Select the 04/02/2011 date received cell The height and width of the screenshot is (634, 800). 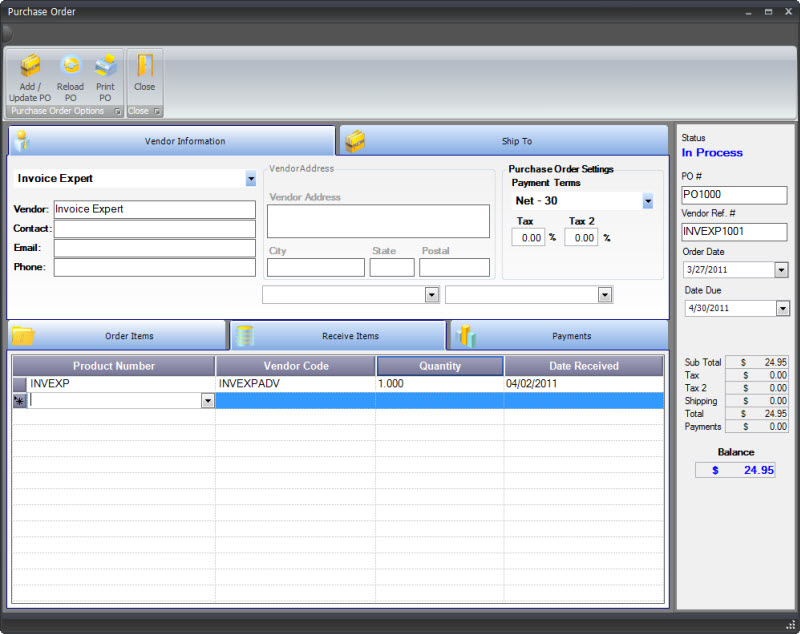pyautogui.click(x=584, y=384)
